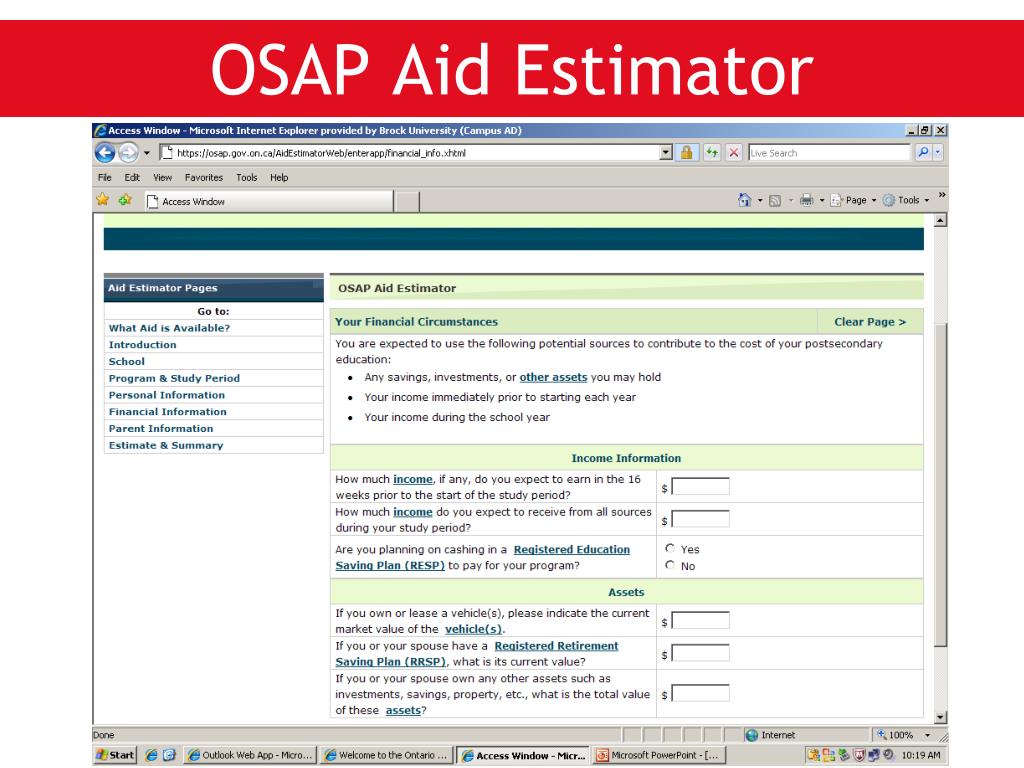Click the Print icon
Viewport: 1024px width, 768px height.
pos(807,200)
